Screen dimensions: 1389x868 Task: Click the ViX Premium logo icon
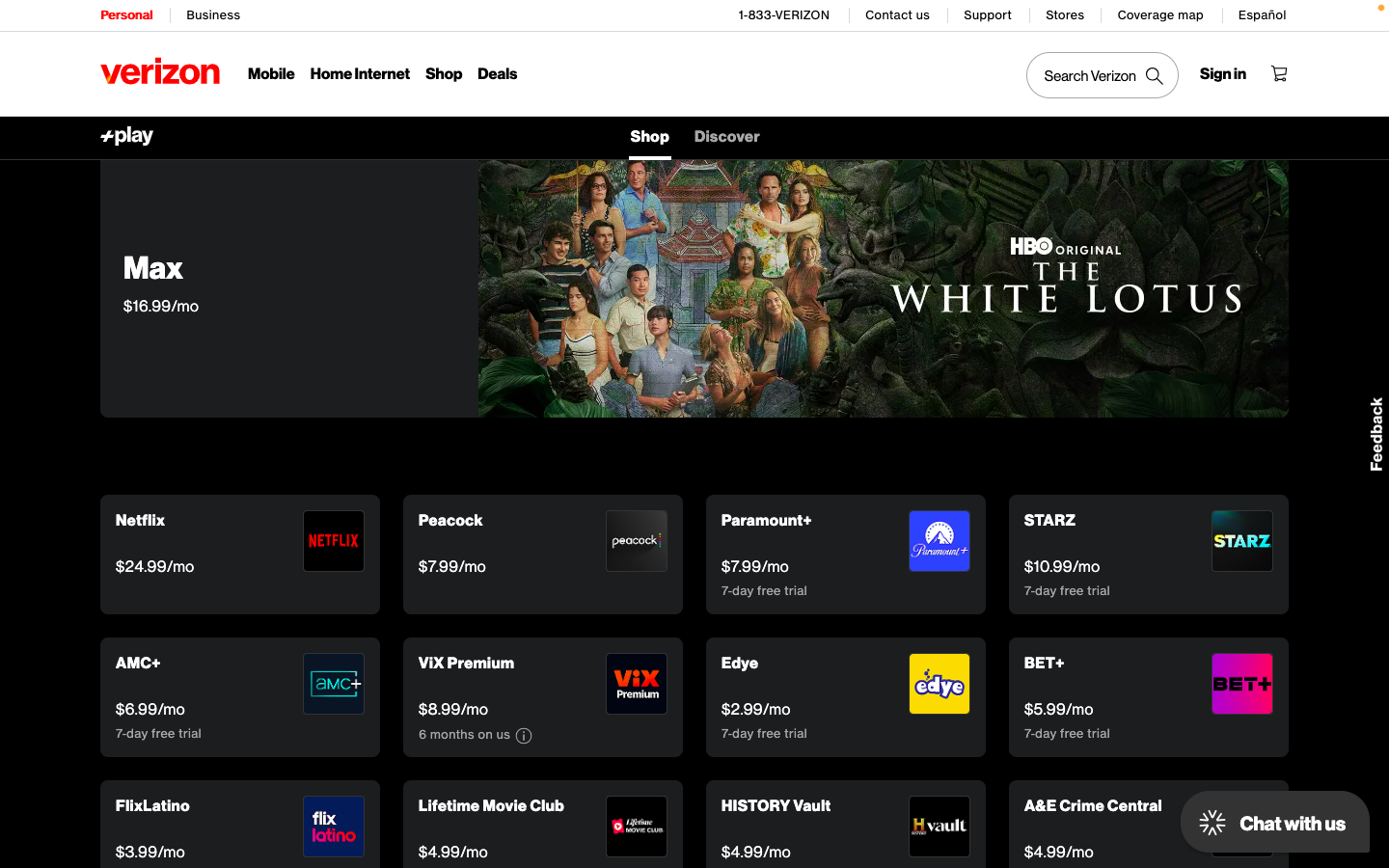(637, 684)
